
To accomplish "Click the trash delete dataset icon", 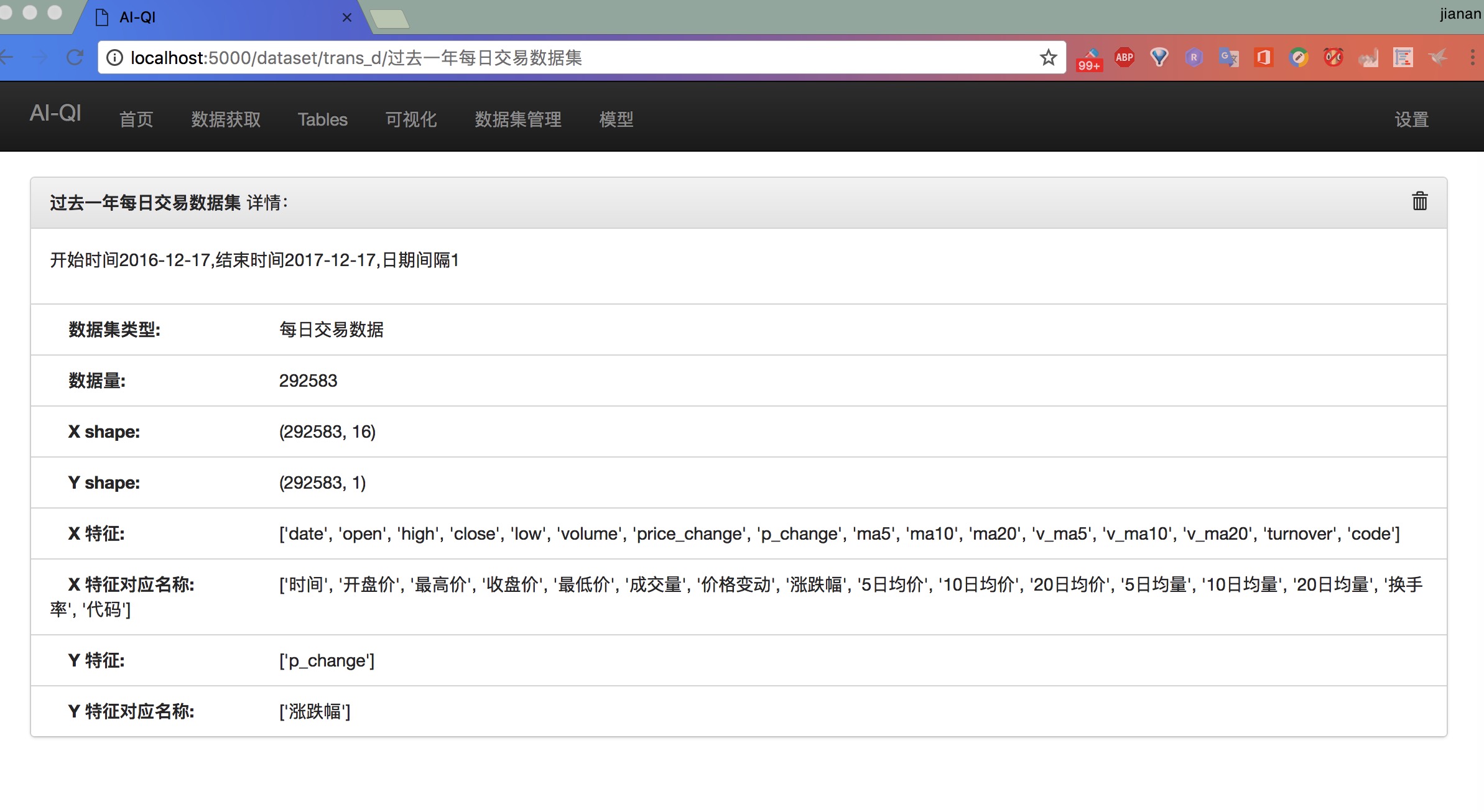I will pos(1419,201).
